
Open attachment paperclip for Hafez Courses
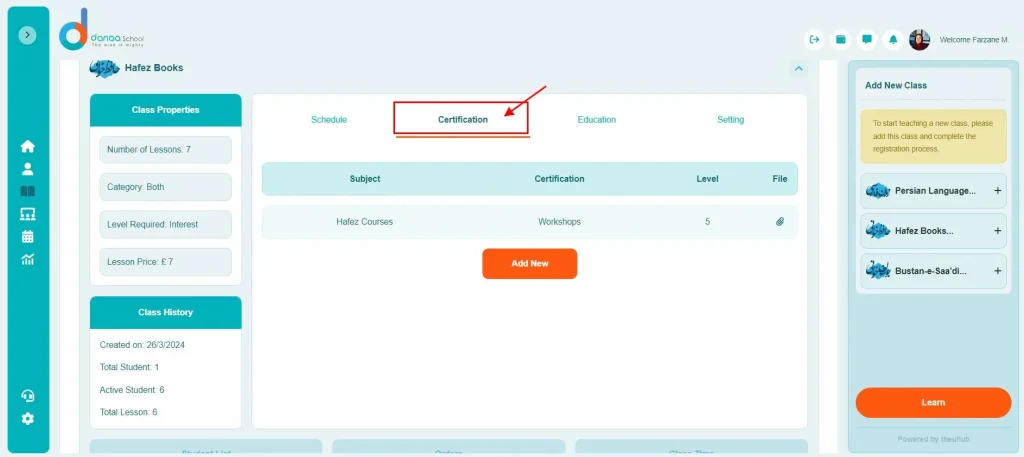click(780, 222)
